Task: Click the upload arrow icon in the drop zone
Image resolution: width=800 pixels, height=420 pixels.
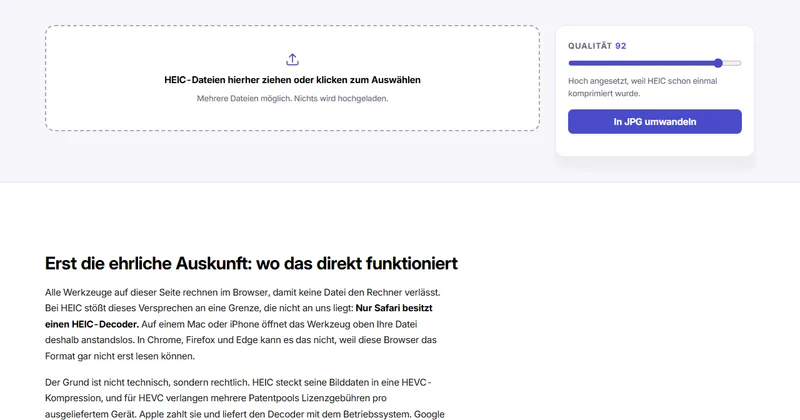Action: click(292, 60)
